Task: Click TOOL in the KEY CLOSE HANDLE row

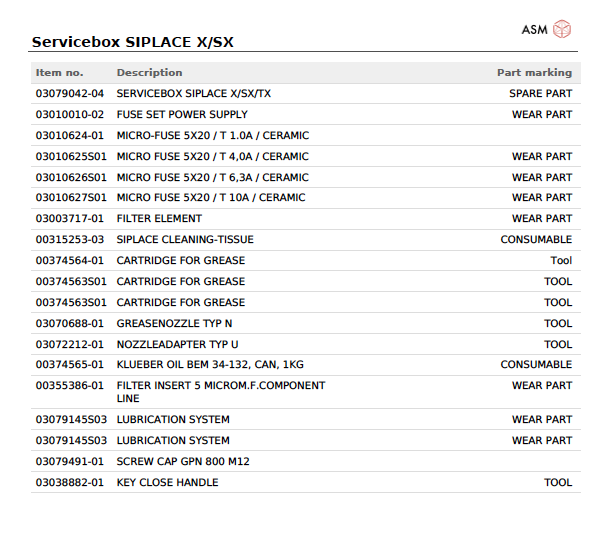Action: (558, 483)
